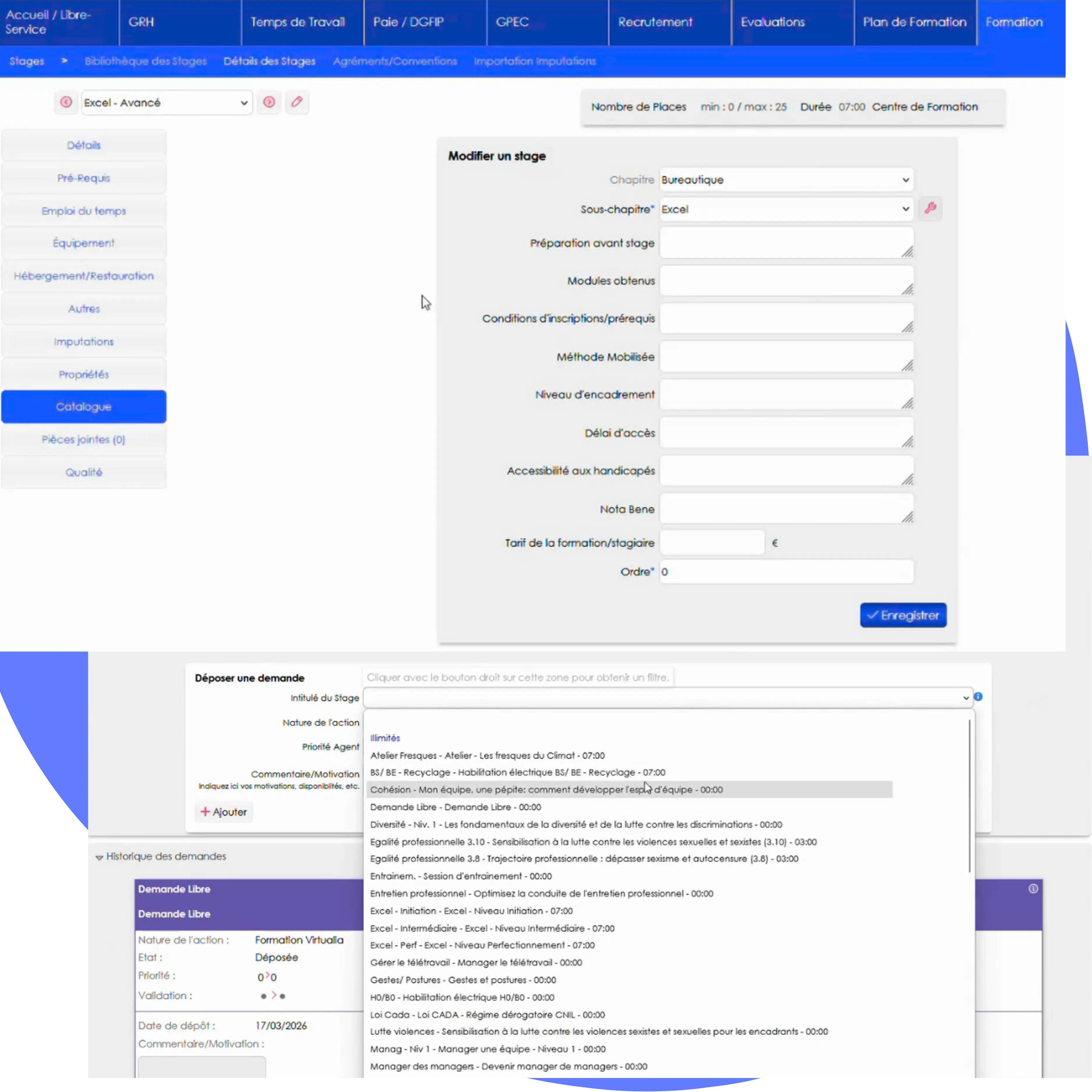The image size is (1092, 1092).
Task: Switch to the Détails side tab
Action: point(84,145)
